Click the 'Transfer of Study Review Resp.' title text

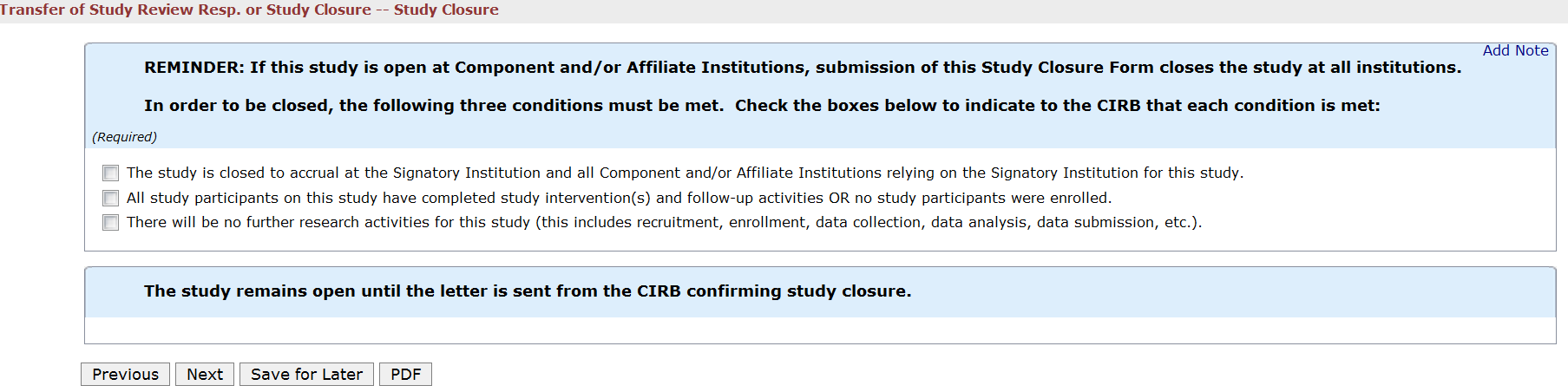click(121, 10)
